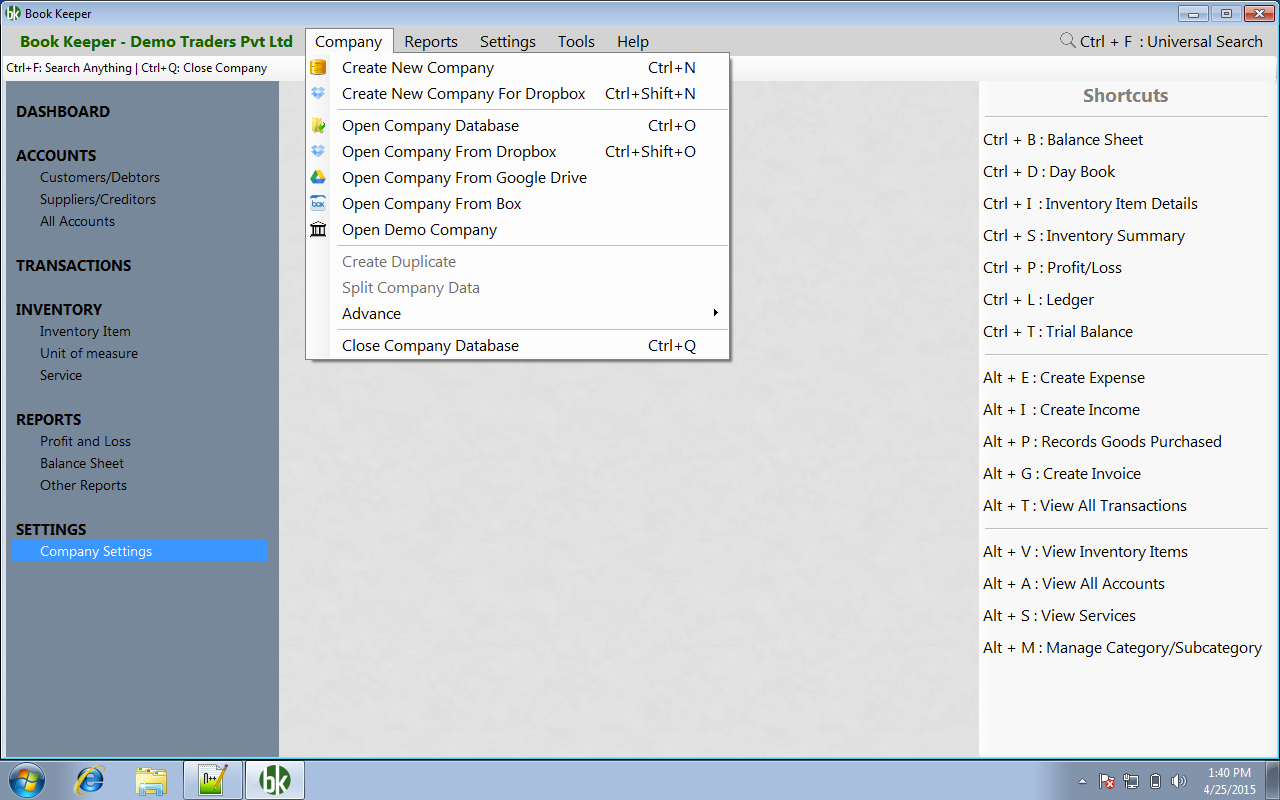
Task: Open the sidebar Reports section heading
Action: [x=49, y=420]
